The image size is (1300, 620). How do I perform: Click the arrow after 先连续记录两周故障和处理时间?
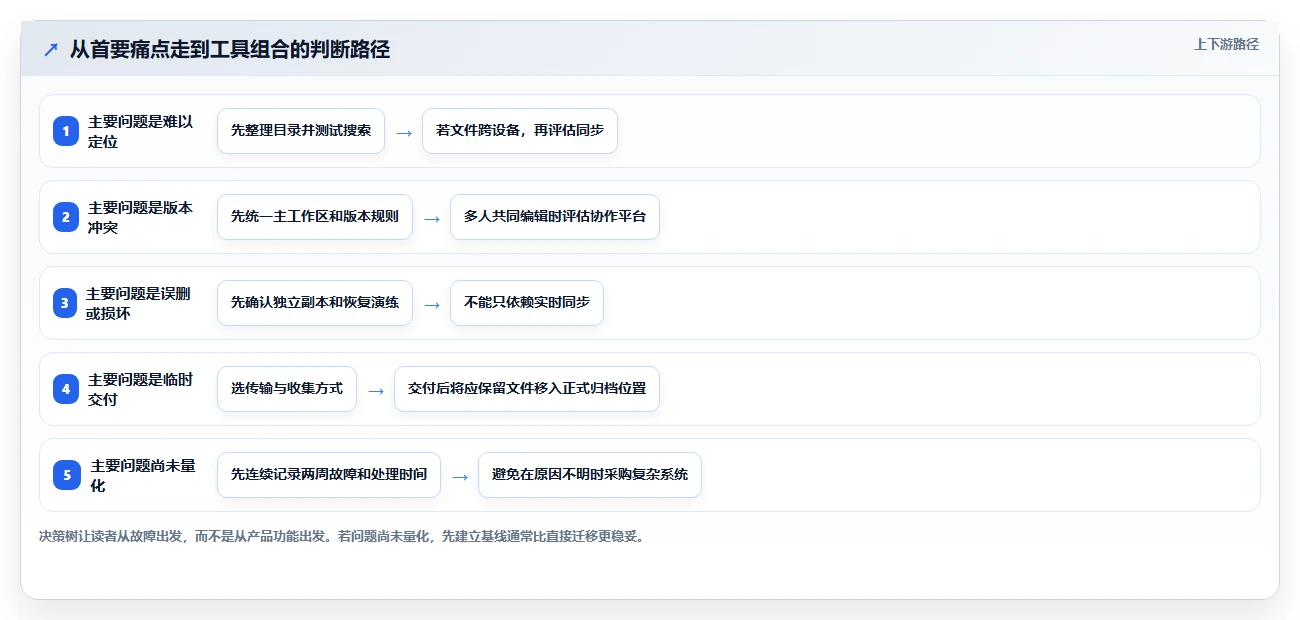pyautogui.click(x=460, y=476)
